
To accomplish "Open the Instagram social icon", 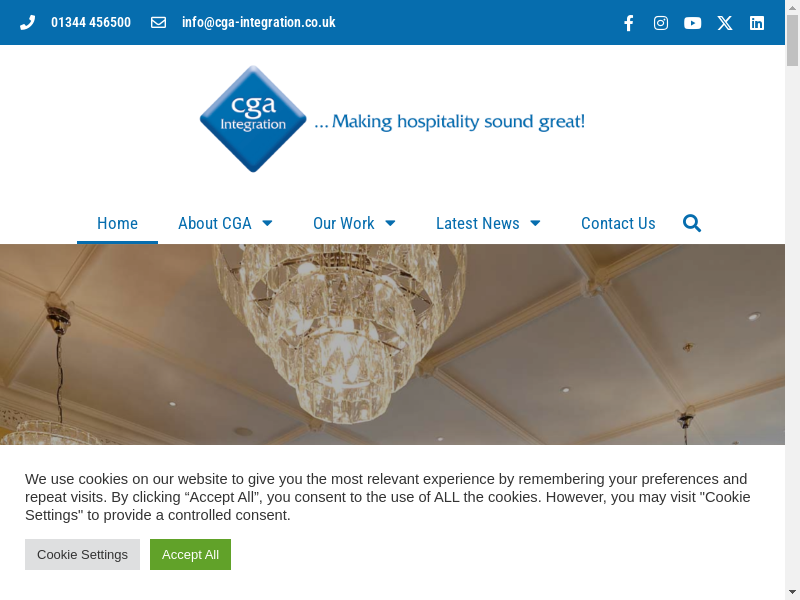I will click(x=661, y=23).
